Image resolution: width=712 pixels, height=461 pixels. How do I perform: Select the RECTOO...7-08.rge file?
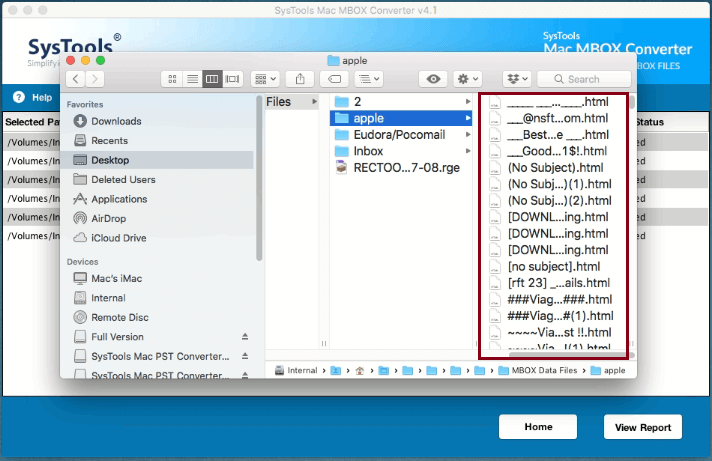point(400,168)
